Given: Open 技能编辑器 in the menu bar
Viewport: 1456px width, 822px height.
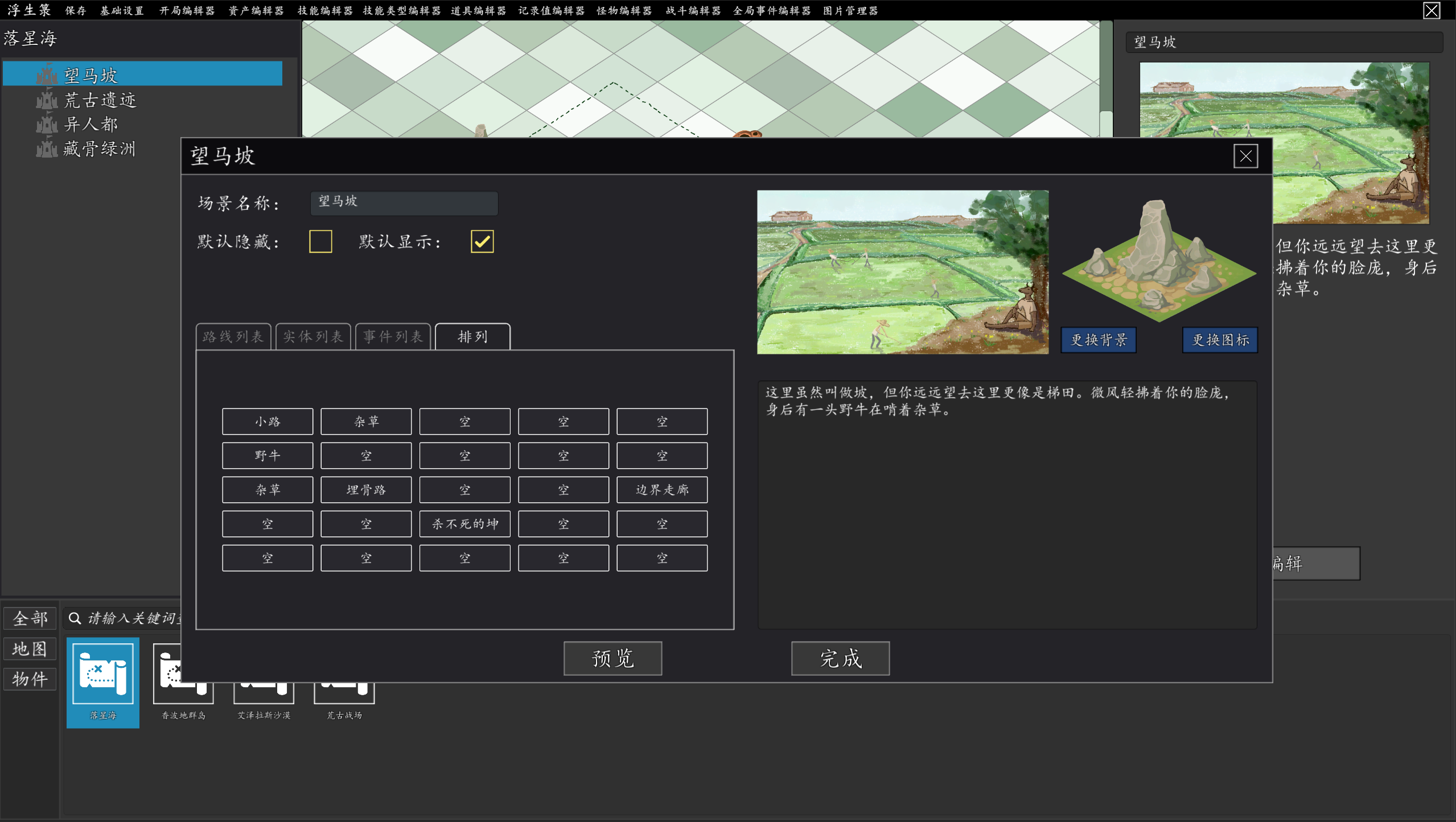Looking at the screenshot, I should 325,11.
